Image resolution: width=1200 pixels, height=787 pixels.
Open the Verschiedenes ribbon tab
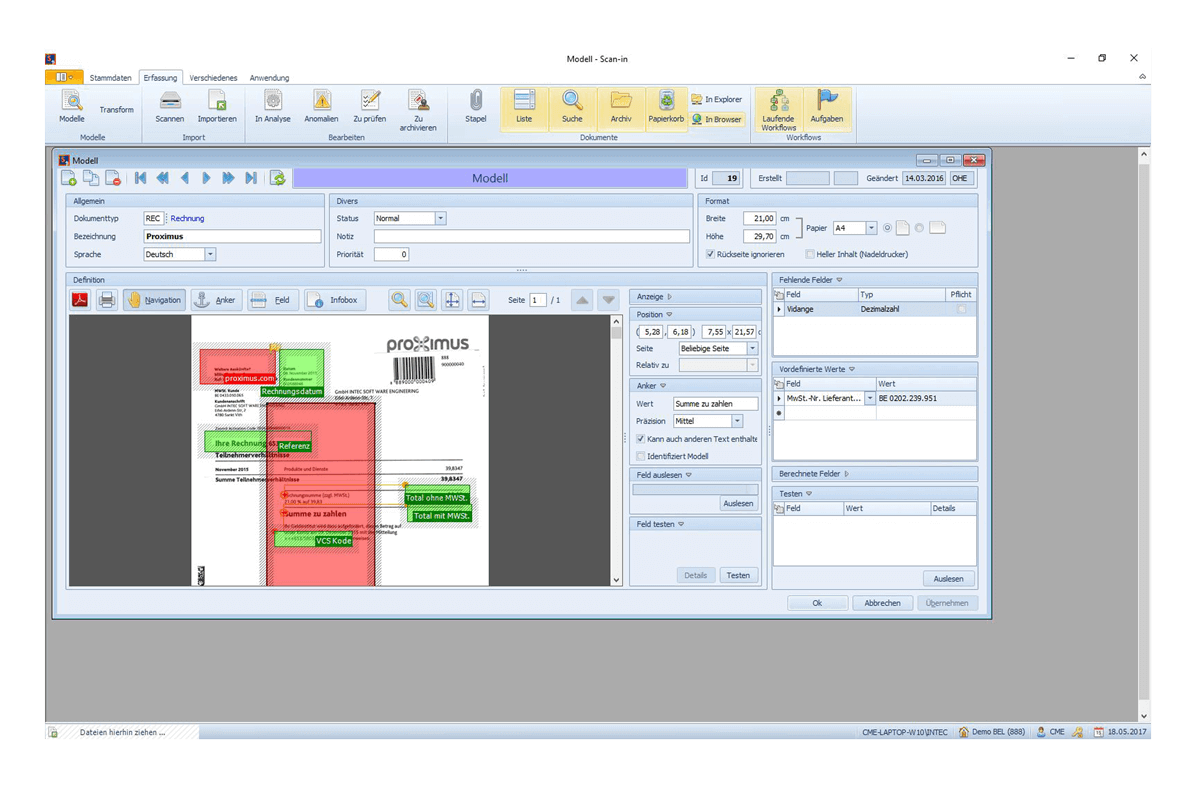coord(213,77)
